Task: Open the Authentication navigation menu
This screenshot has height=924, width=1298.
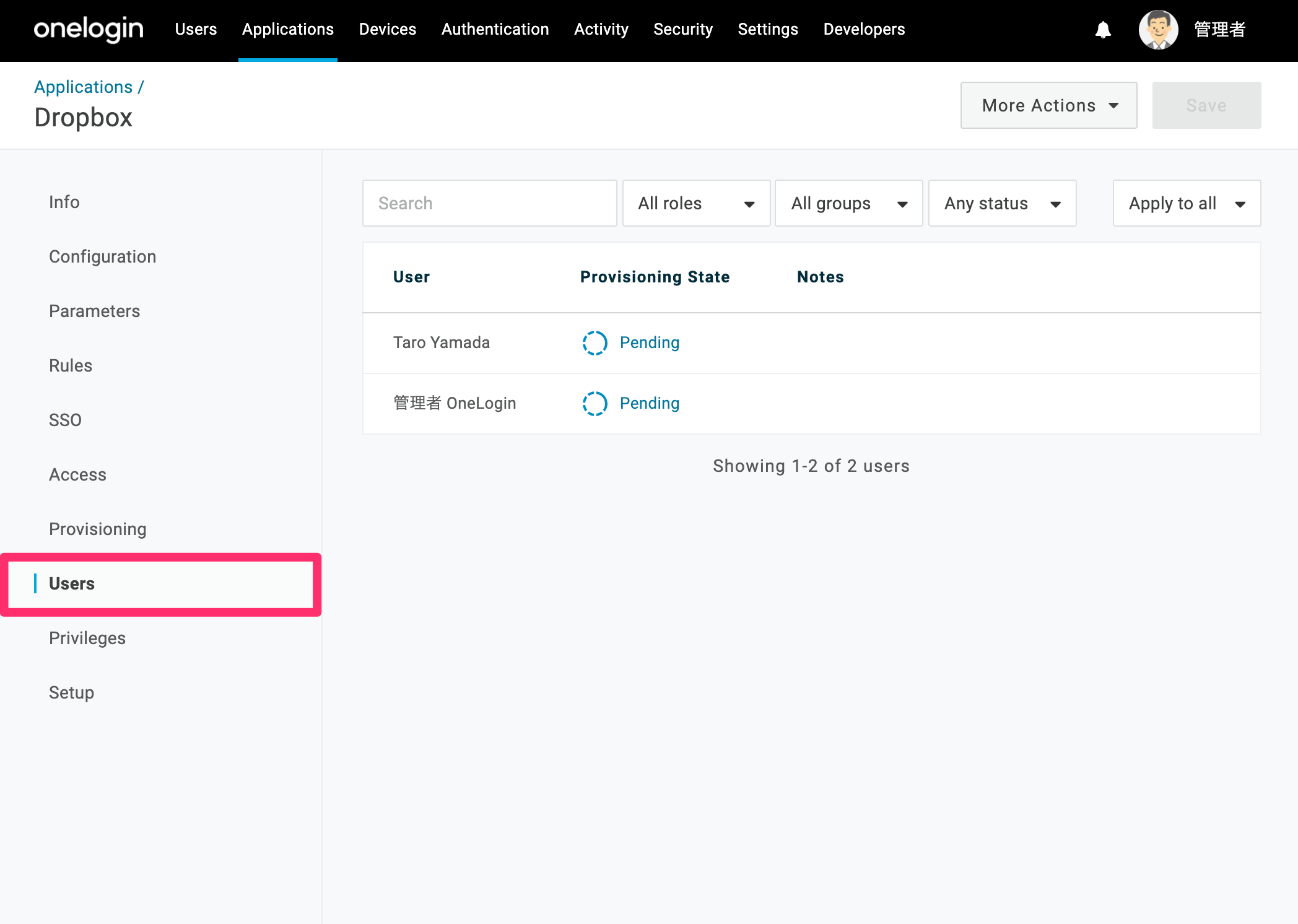Action: click(x=495, y=29)
